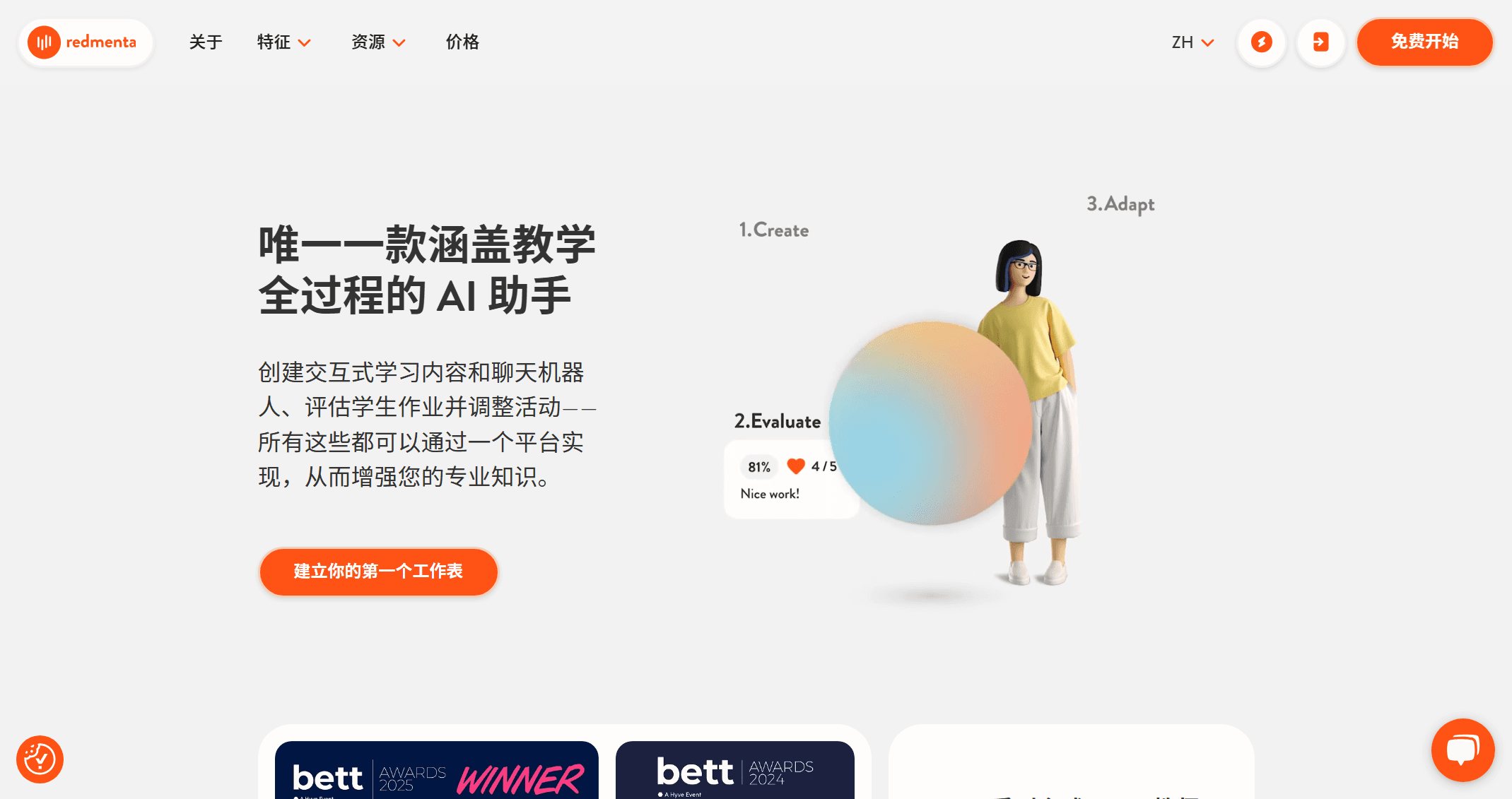Viewport: 1512px width, 799px height.
Task: Expand the 特征 dropdown menu
Action: pyautogui.click(x=283, y=42)
